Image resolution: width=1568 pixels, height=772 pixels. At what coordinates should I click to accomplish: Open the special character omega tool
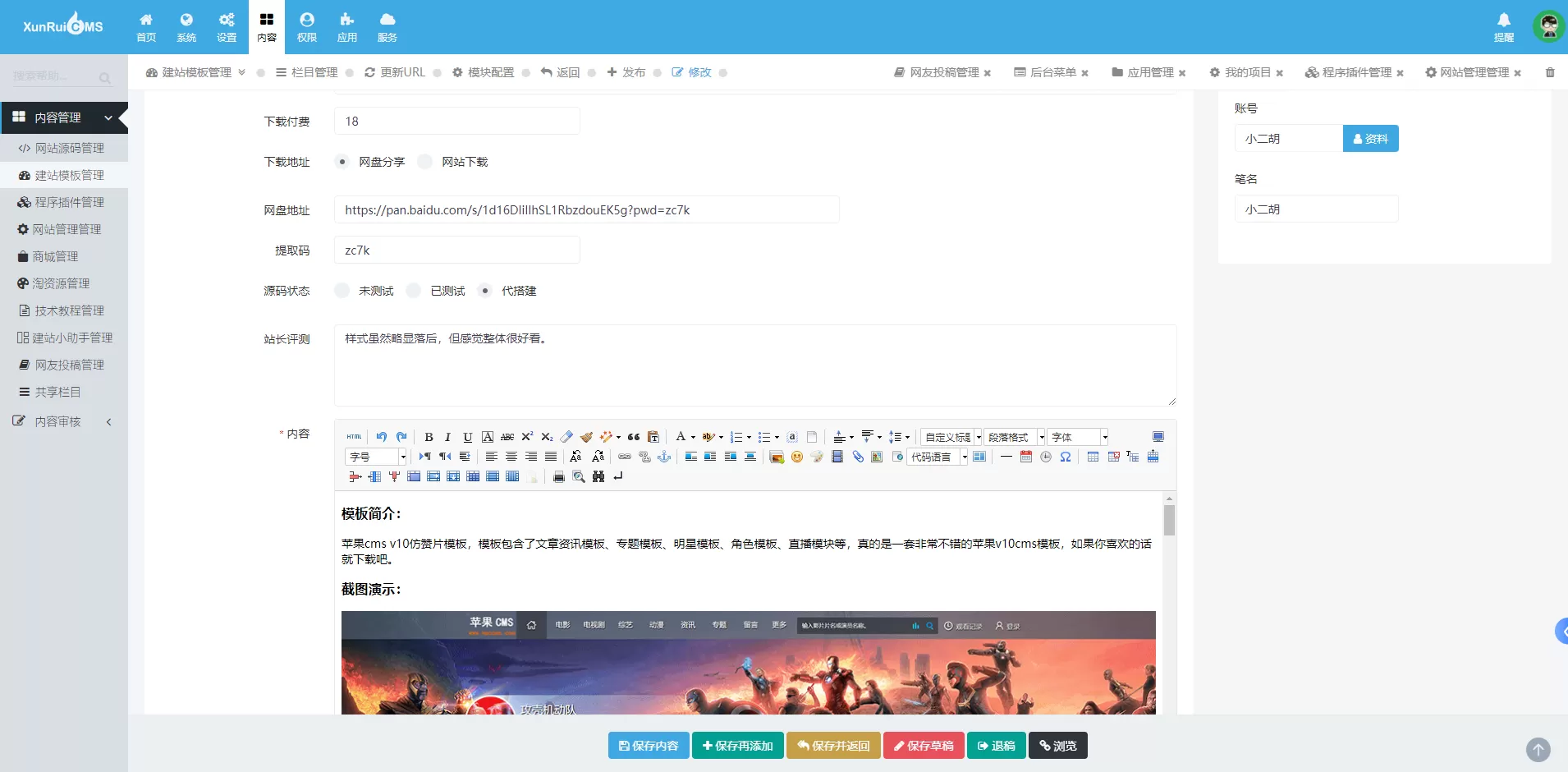1066,457
